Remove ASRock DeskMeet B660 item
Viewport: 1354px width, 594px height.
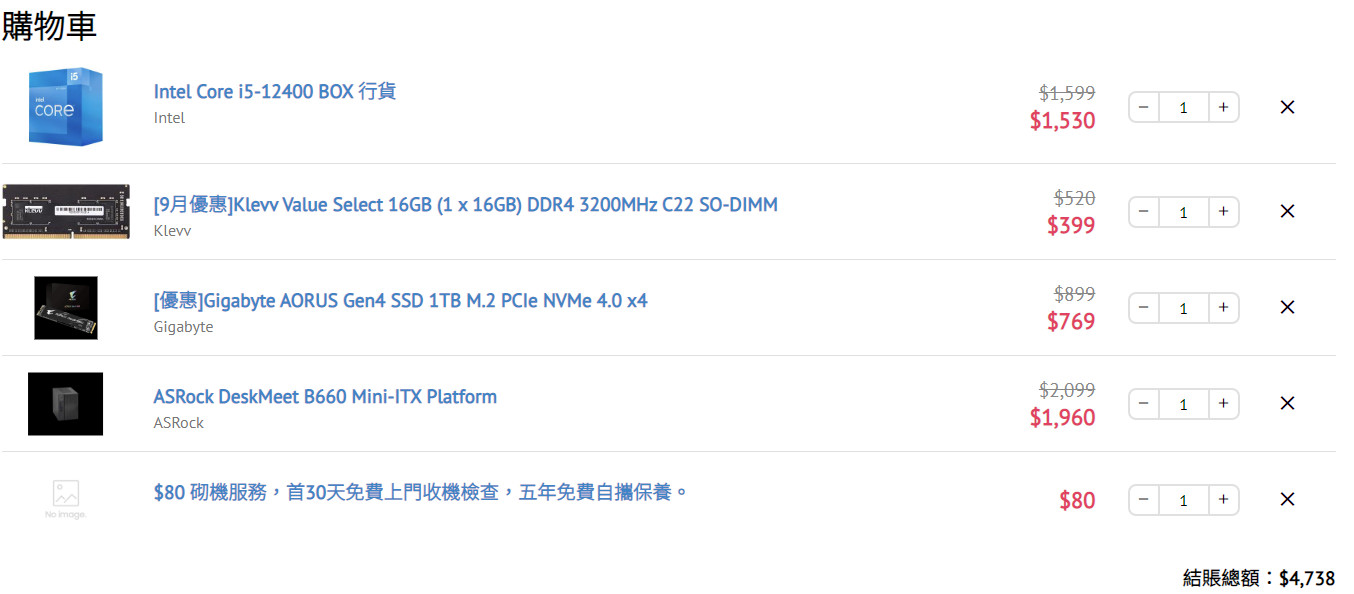click(x=1287, y=403)
